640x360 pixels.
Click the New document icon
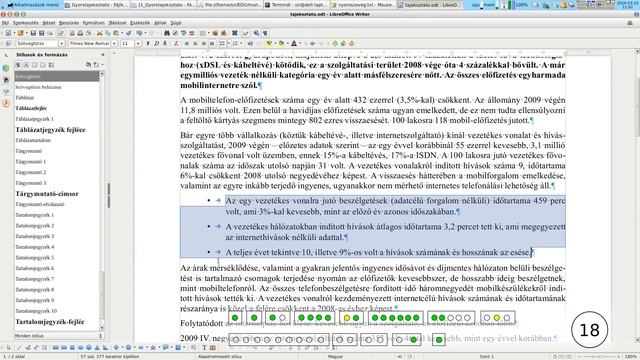click(8, 33)
